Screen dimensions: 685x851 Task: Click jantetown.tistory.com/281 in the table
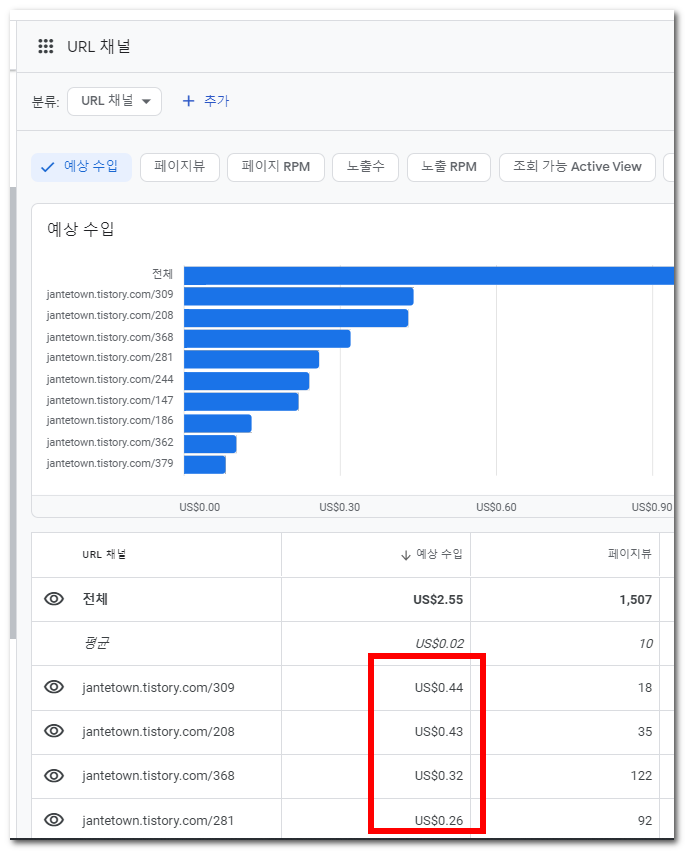(158, 821)
